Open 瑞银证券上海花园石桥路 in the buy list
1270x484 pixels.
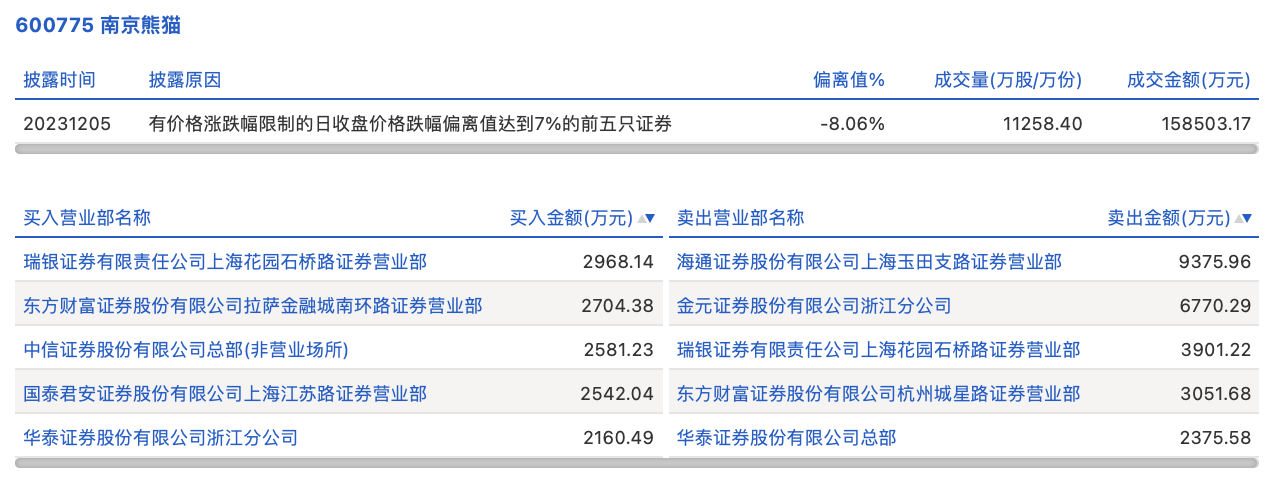[x=225, y=262]
